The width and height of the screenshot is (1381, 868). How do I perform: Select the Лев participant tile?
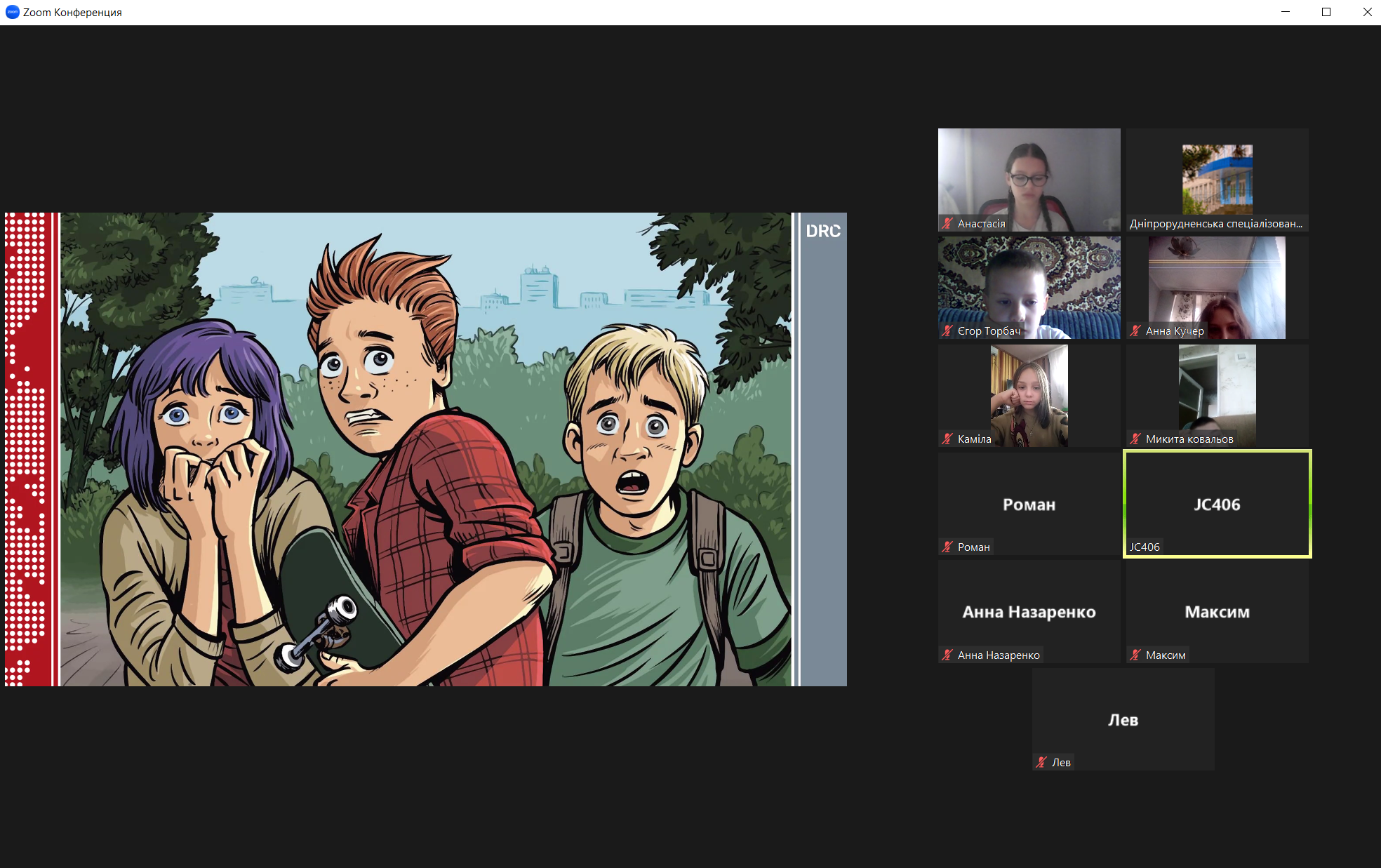pyautogui.click(x=1123, y=719)
